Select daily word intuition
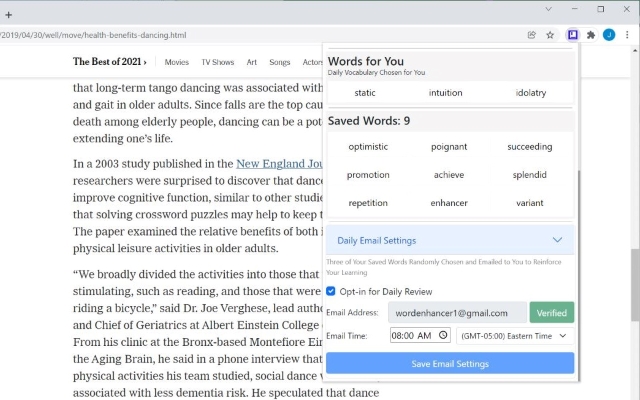The width and height of the screenshot is (640, 400). (x=445, y=93)
